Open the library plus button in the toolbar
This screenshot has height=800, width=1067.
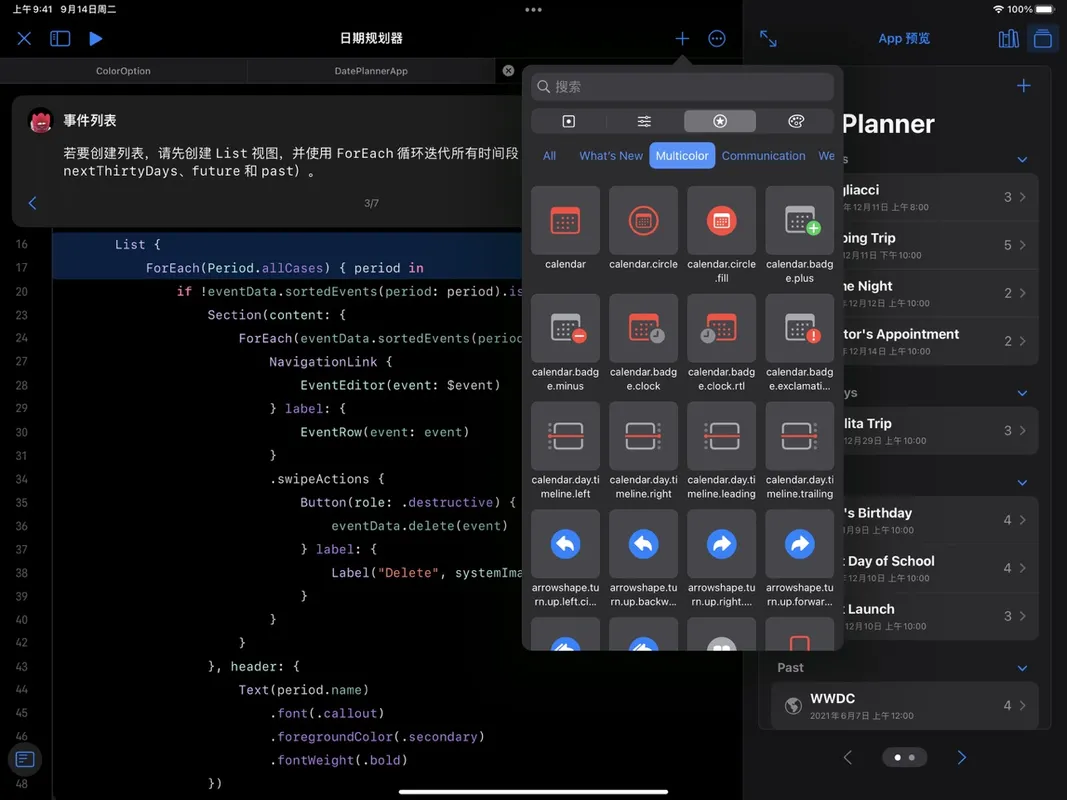[x=682, y=39]
